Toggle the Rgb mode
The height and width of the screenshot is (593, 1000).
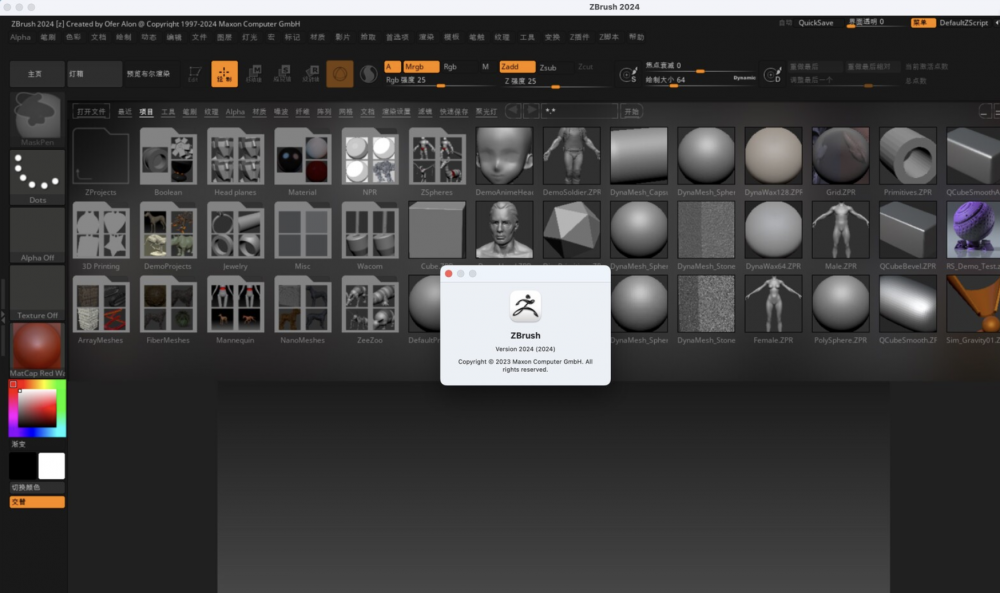[x=450, y=66]
